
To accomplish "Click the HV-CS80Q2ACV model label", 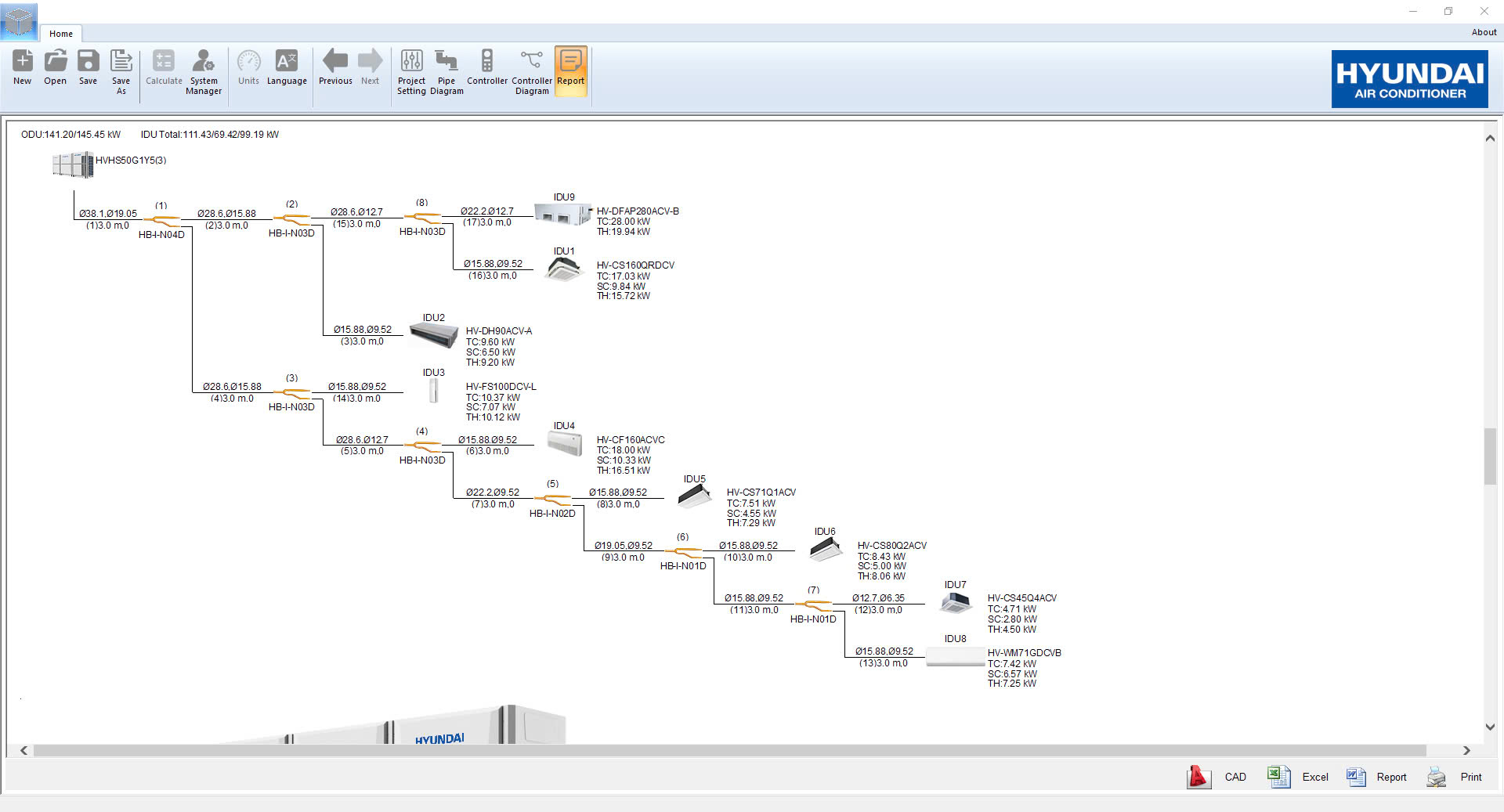I will (x=892, y=546).
